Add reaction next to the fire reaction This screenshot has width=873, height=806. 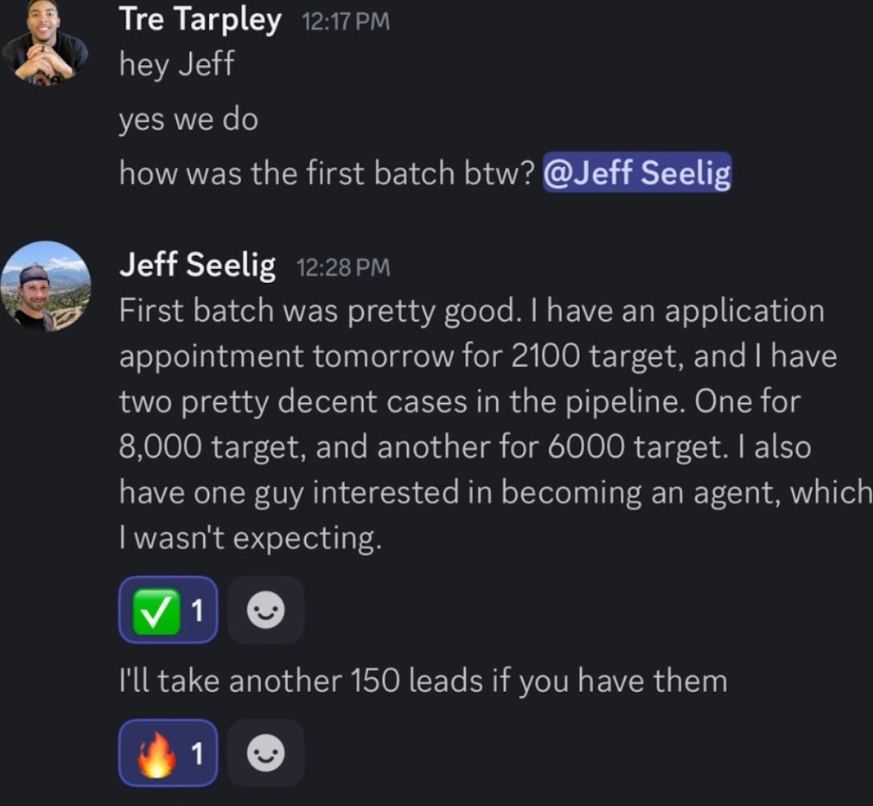pos(265,754)
